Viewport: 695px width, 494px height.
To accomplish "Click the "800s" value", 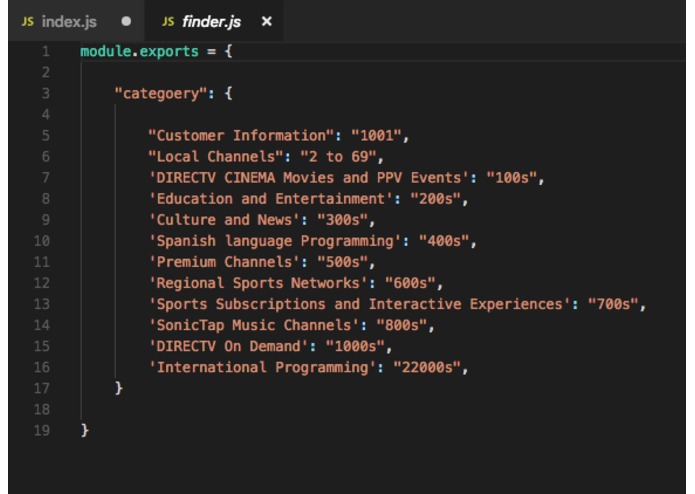I will pos(402,325).
